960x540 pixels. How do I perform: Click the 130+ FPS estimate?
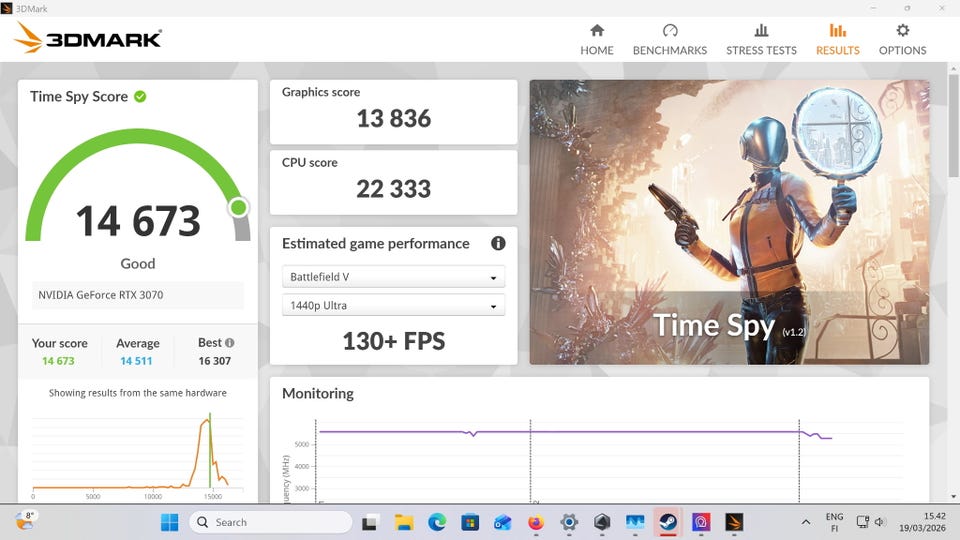pos(394,341)
